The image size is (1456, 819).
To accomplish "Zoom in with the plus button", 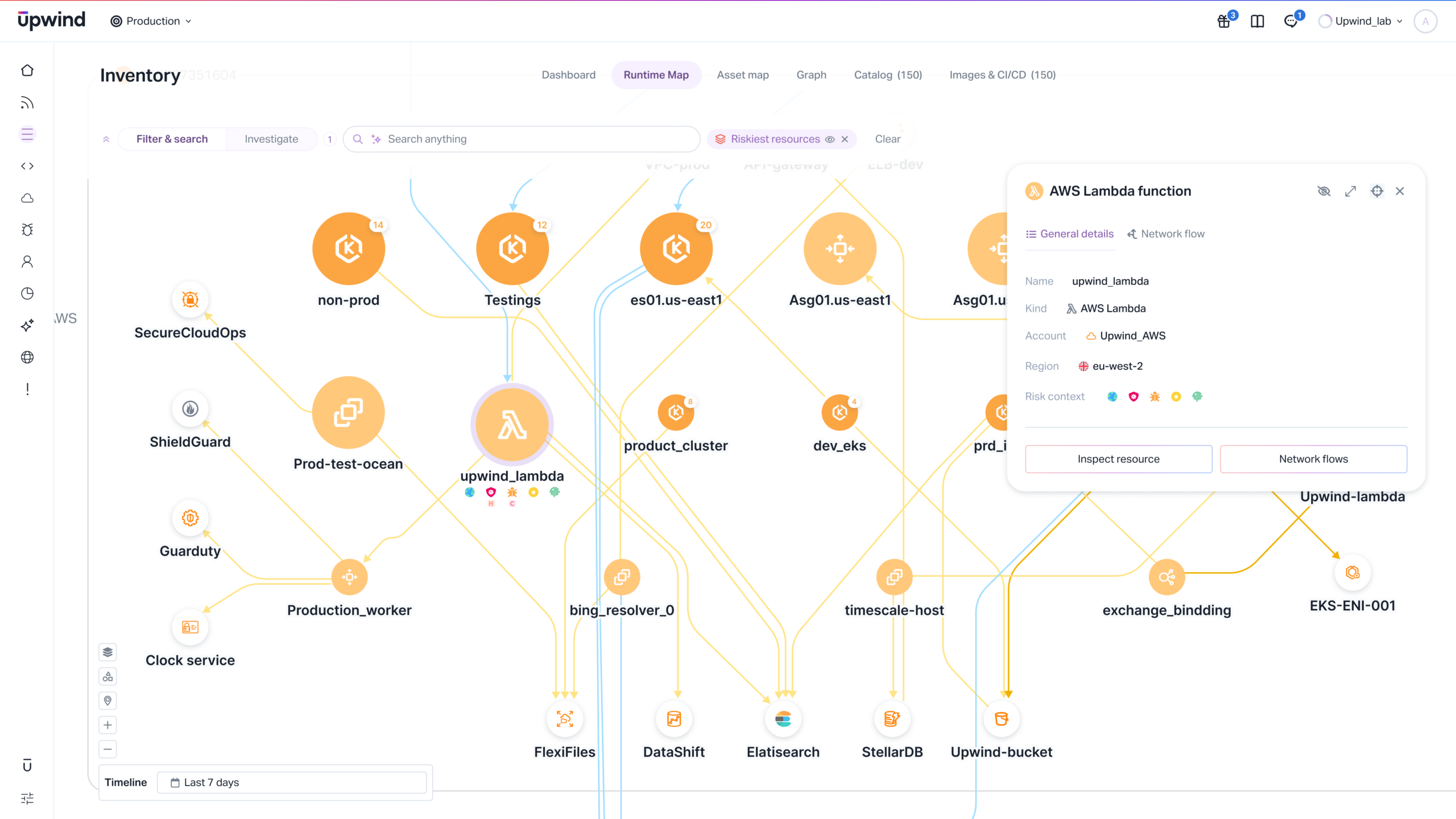I will pyautogui.click(x=107, y=725).
